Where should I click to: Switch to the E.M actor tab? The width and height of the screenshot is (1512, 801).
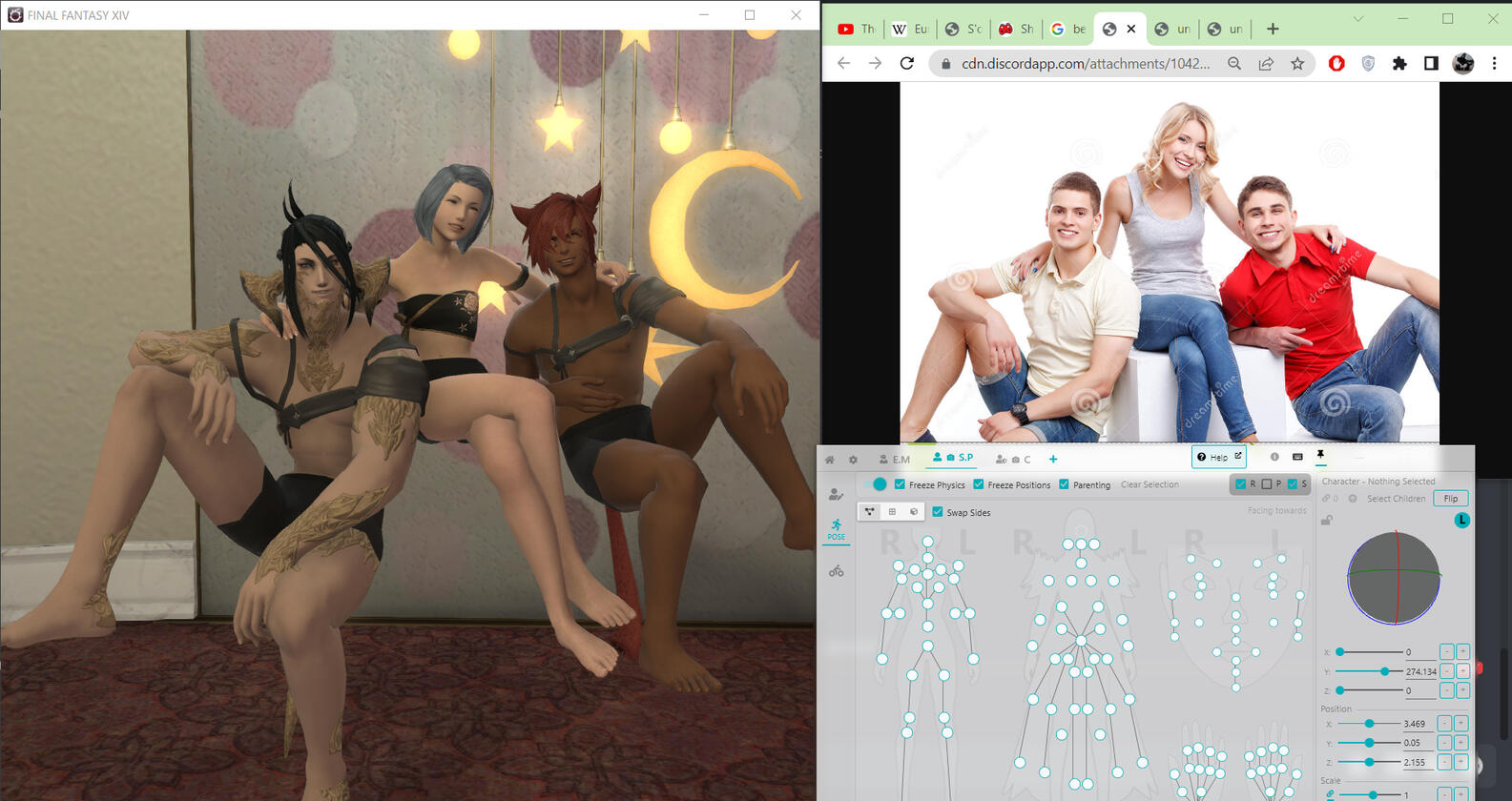pos(894,460)
